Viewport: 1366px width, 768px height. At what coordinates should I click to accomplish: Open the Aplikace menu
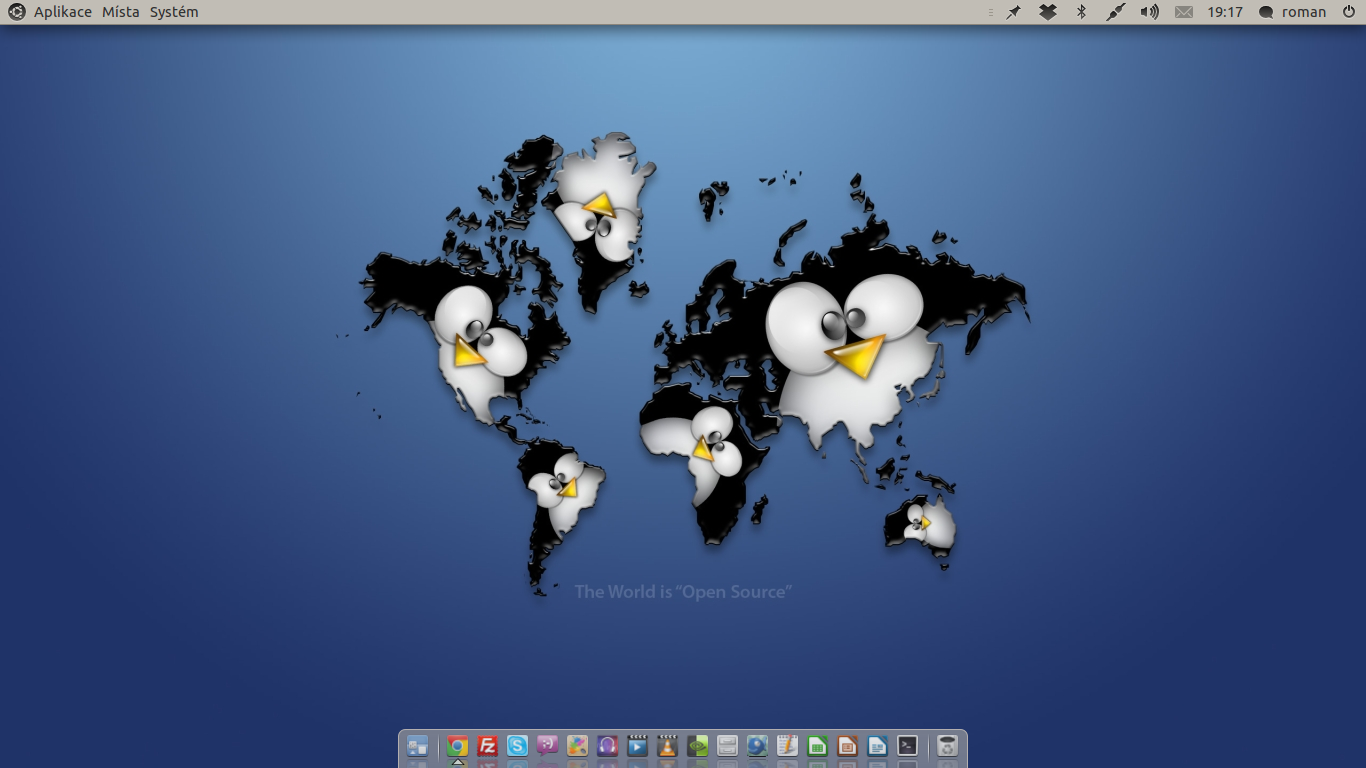click(x=63, y=12)
